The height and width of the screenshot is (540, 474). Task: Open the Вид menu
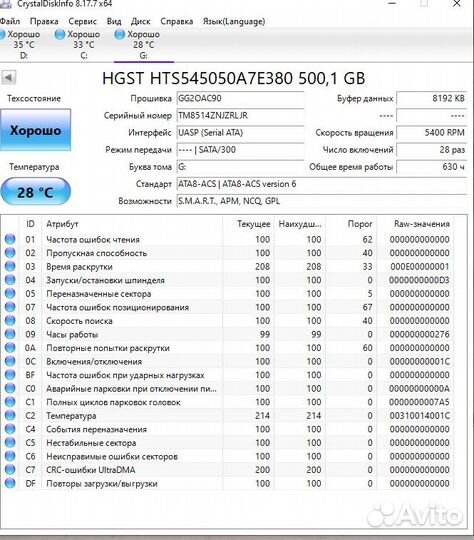pyautogui.click(x=114, y=21)
